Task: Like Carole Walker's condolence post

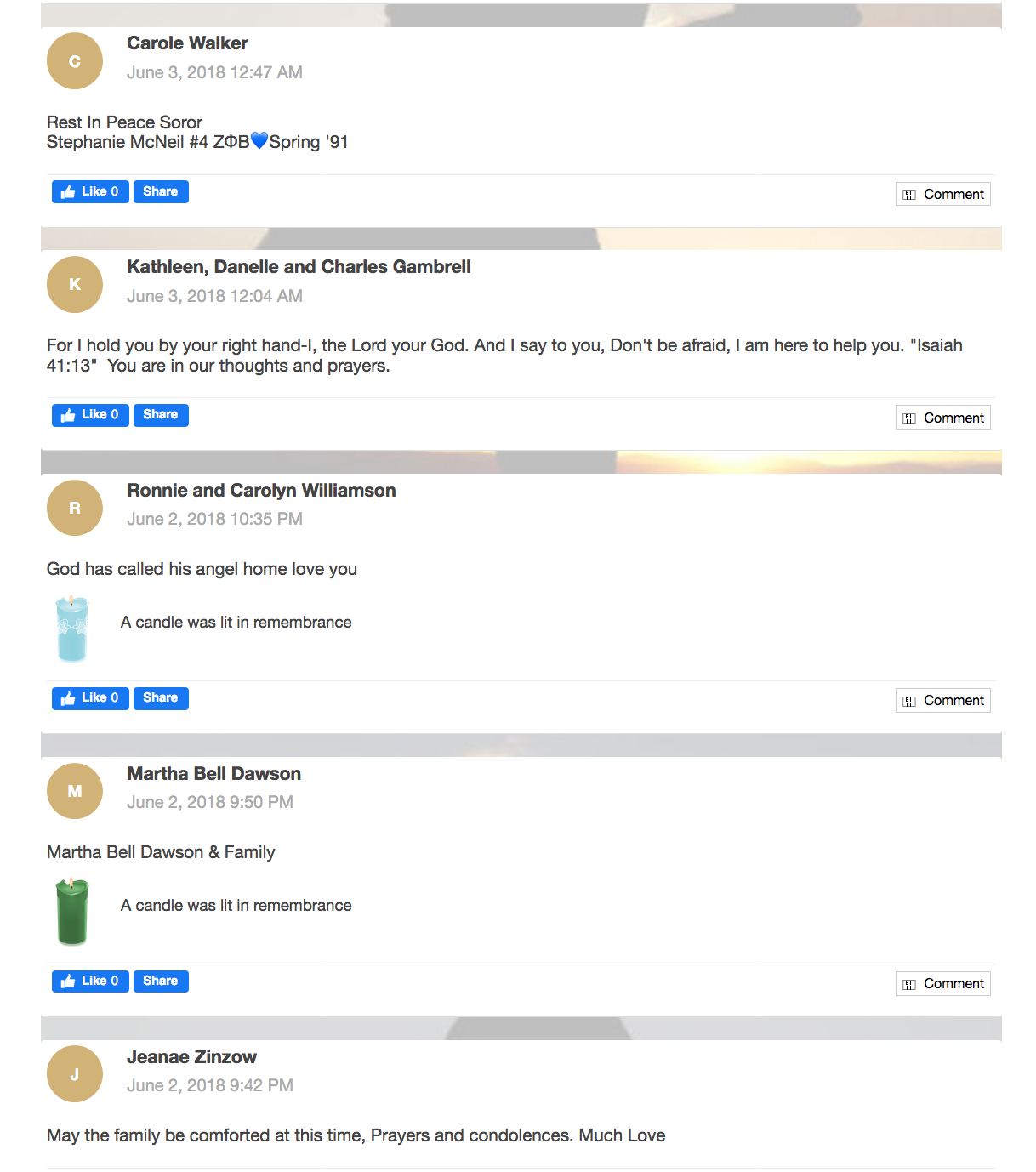Action: tap(90, 191)
